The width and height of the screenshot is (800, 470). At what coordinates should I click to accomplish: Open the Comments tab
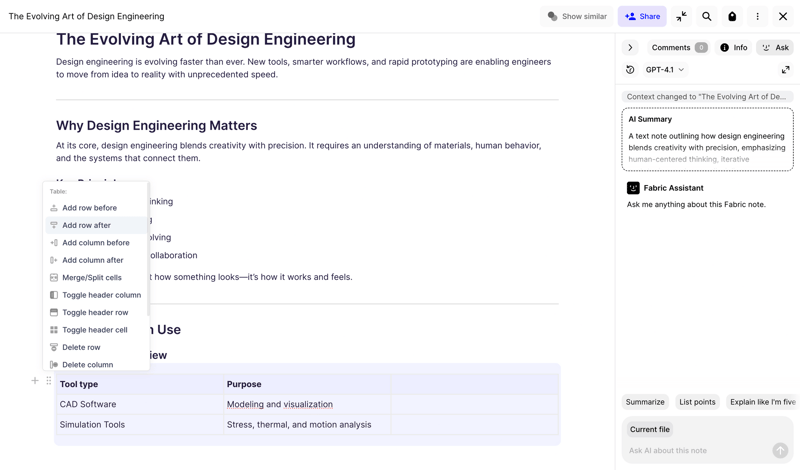[678, 47]
